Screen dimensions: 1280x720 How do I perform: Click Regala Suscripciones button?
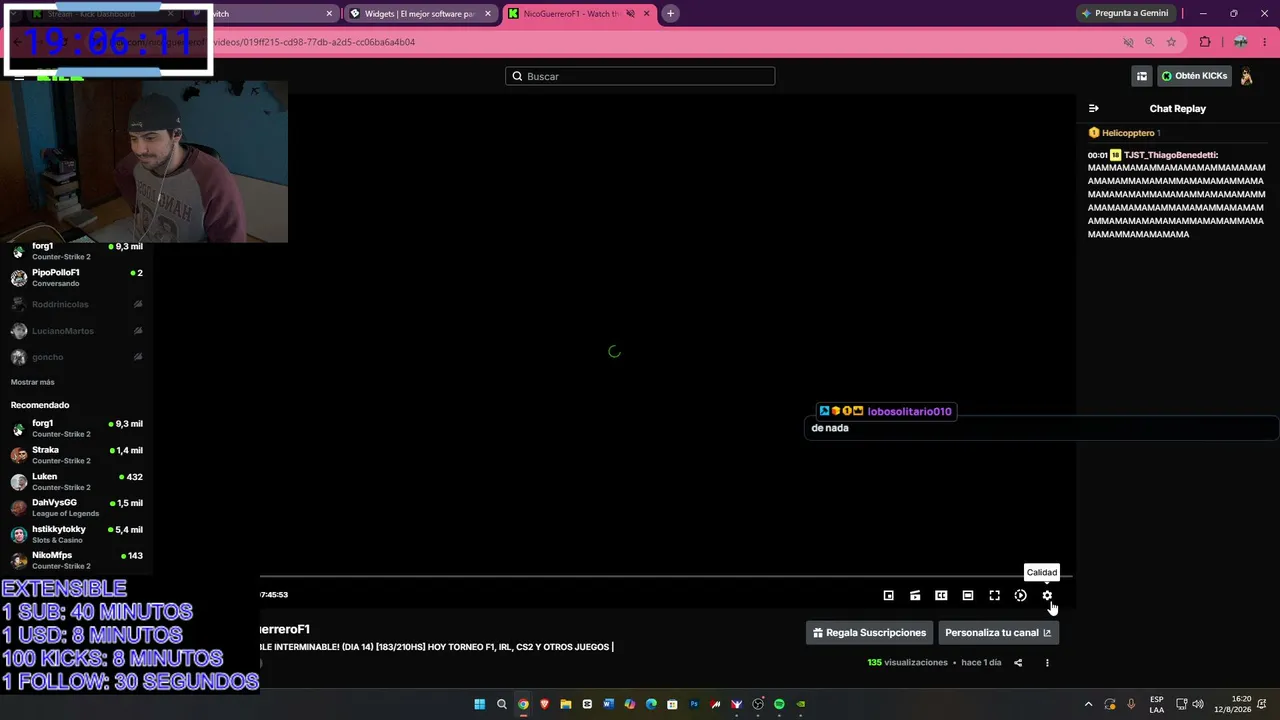(x=869, y=632)
